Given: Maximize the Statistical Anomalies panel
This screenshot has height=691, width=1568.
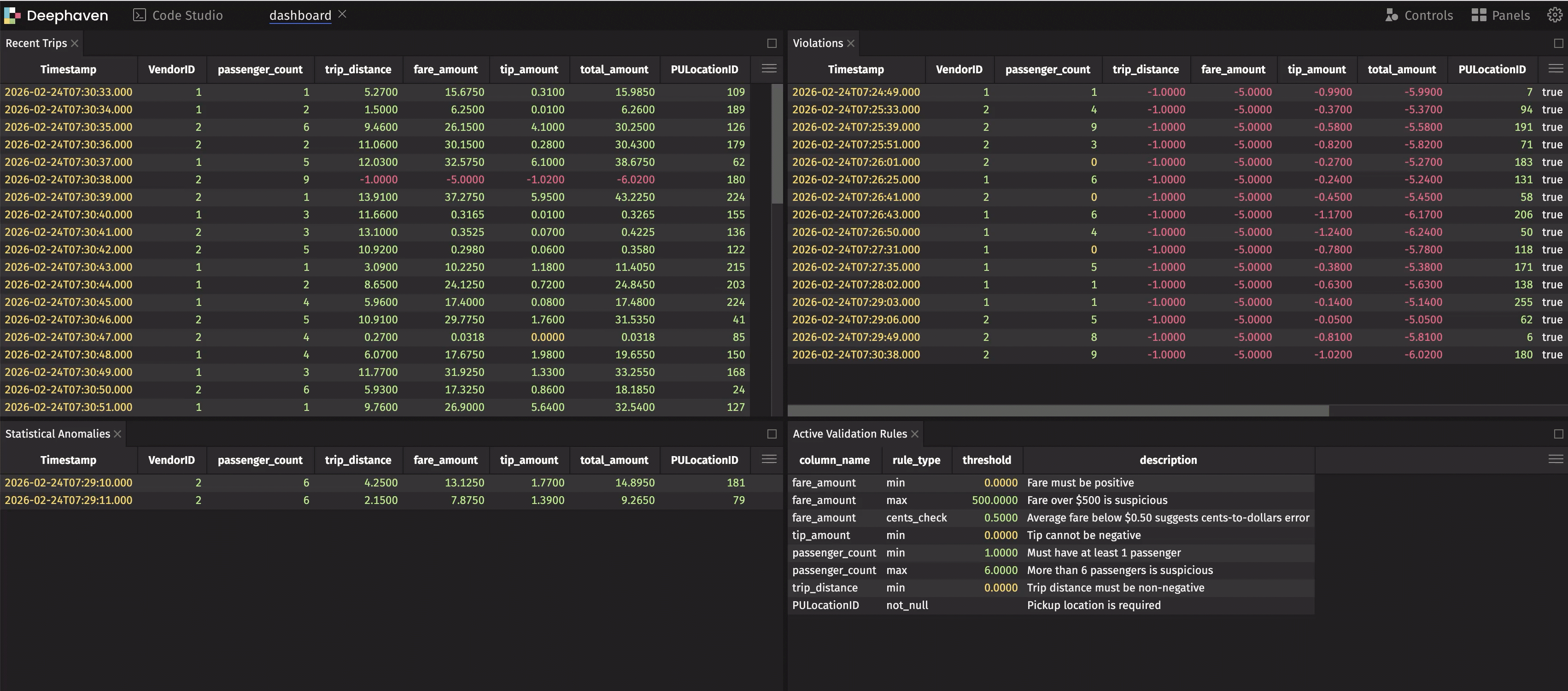Looking at the screenshot, I should (x=772, y=434).
